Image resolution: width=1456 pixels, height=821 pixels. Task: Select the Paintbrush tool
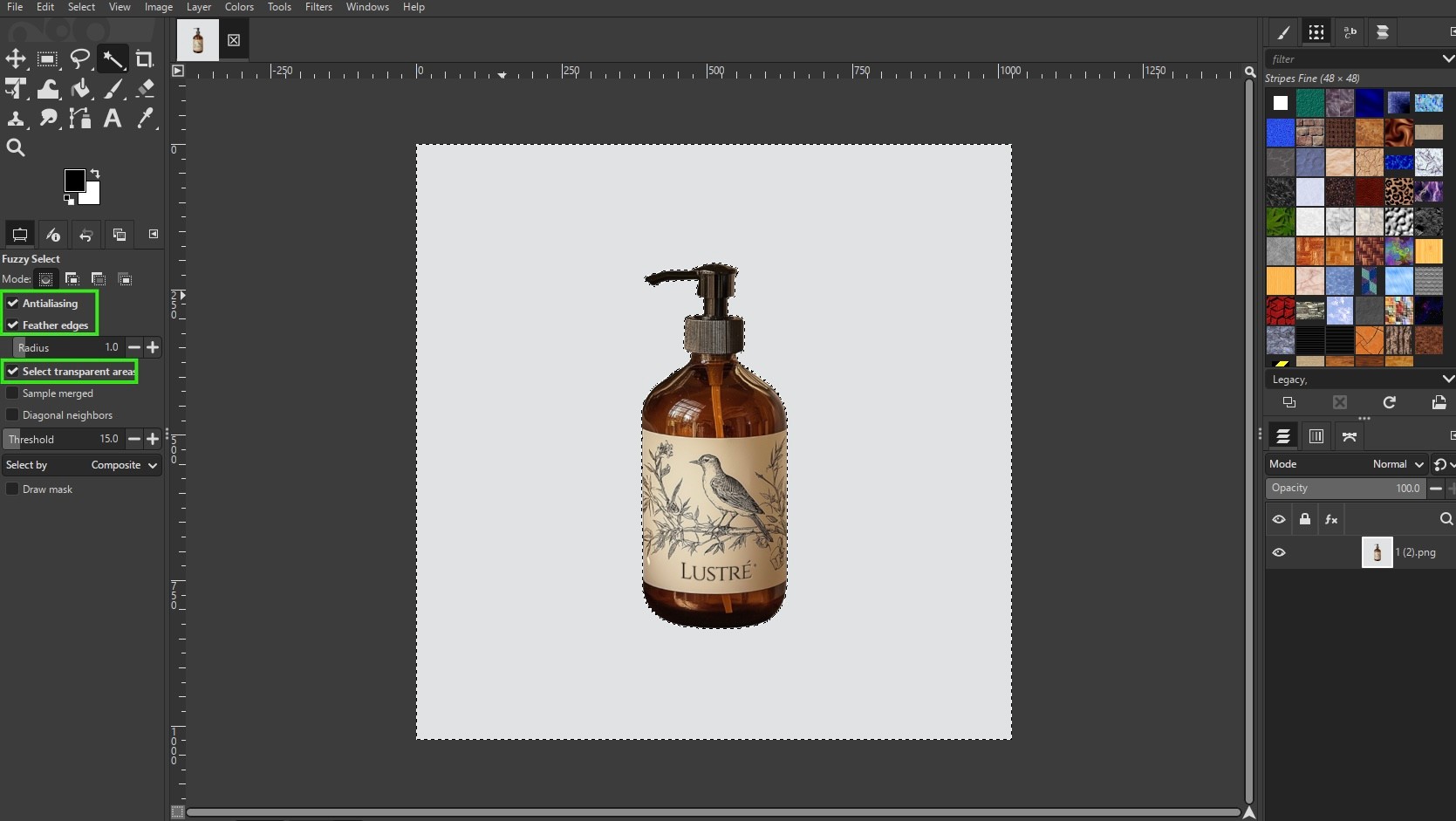tap(113, 89)
